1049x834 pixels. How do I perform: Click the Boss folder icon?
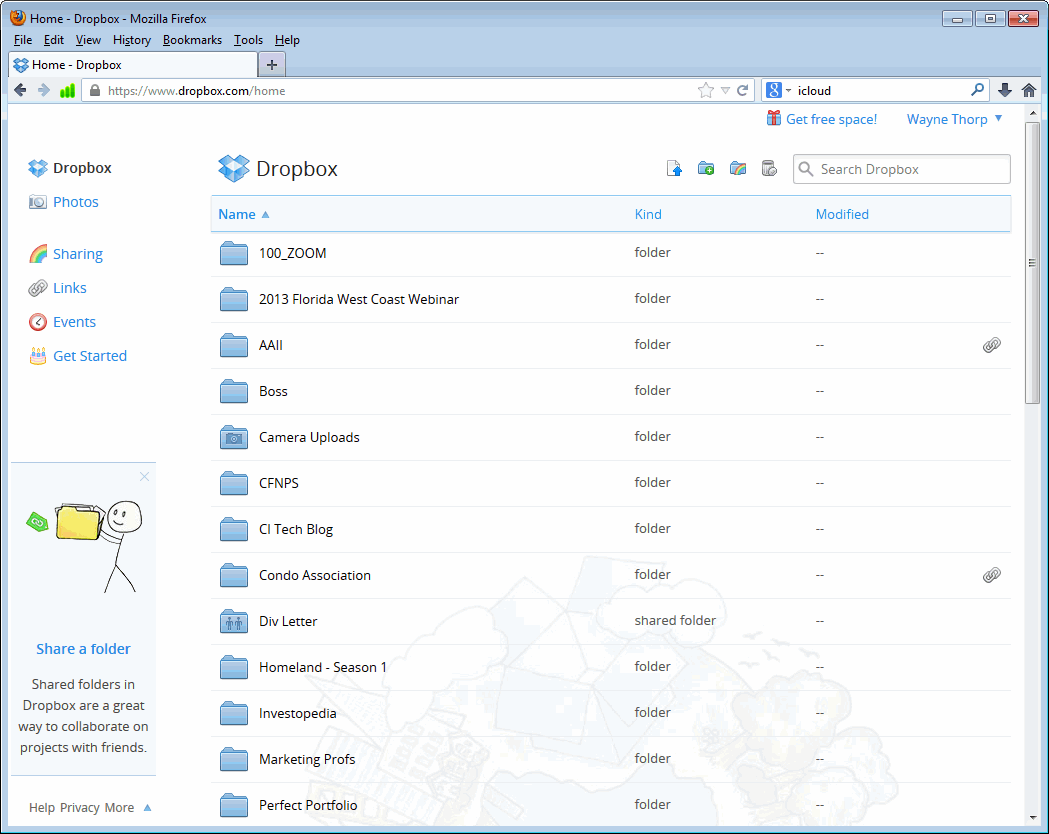[x=234, y=391]
